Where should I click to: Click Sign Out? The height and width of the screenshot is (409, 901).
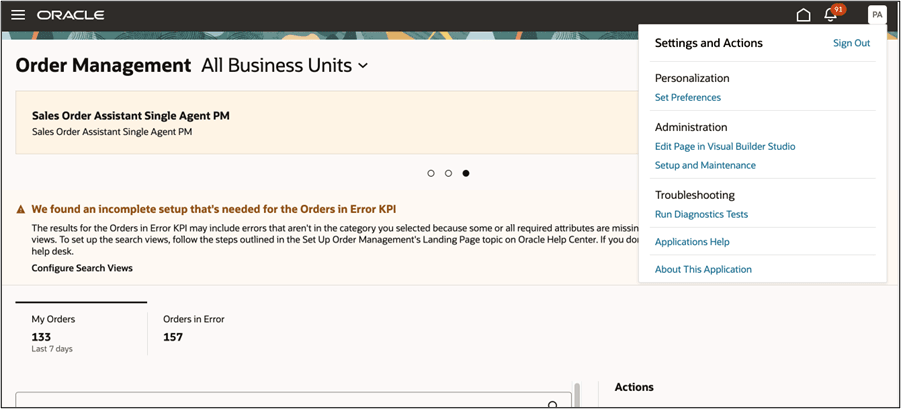click(852, 43)
